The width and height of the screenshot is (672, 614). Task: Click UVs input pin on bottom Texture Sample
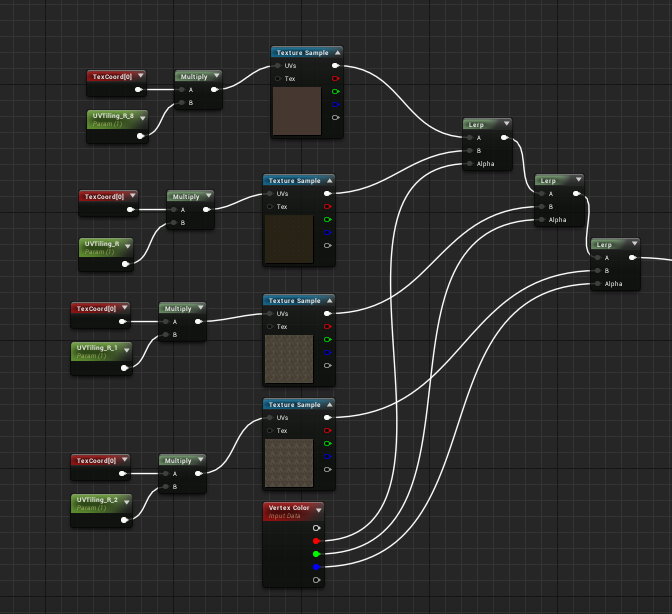(x=270, y=417)
